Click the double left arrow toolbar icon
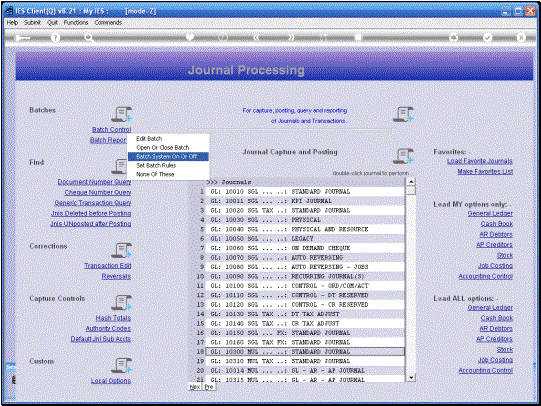The width and height of the screenshot is (541, 406). point(256,37)
